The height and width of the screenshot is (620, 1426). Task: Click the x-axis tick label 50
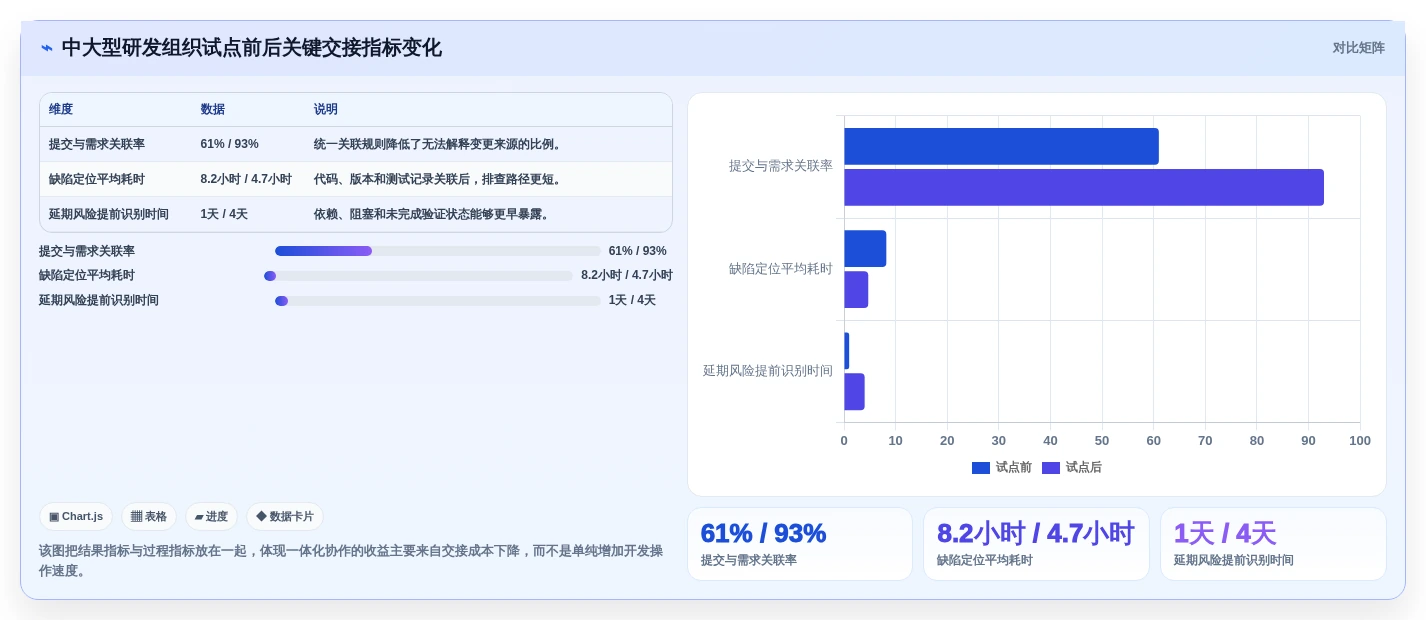click(x=1102, y=441)
